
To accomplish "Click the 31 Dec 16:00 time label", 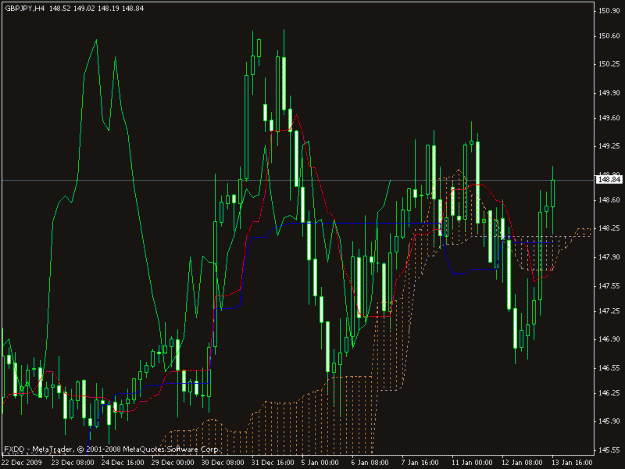I will pyautogui.click(x=273, y=463).
